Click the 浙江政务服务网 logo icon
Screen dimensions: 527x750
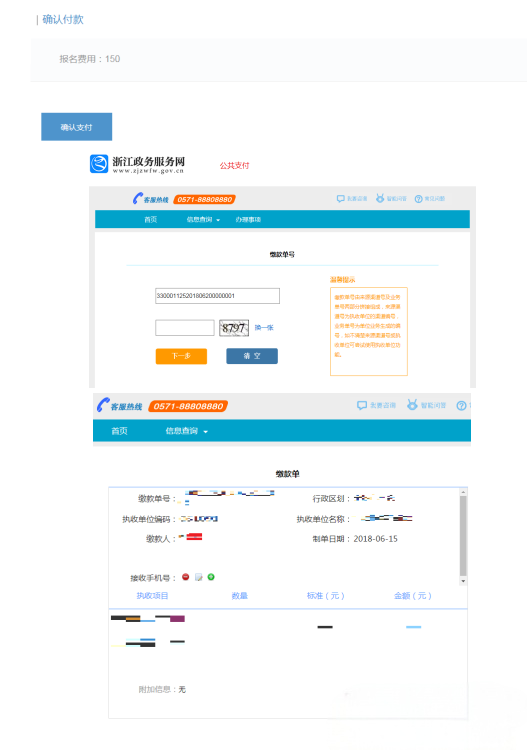pos(99,164)
